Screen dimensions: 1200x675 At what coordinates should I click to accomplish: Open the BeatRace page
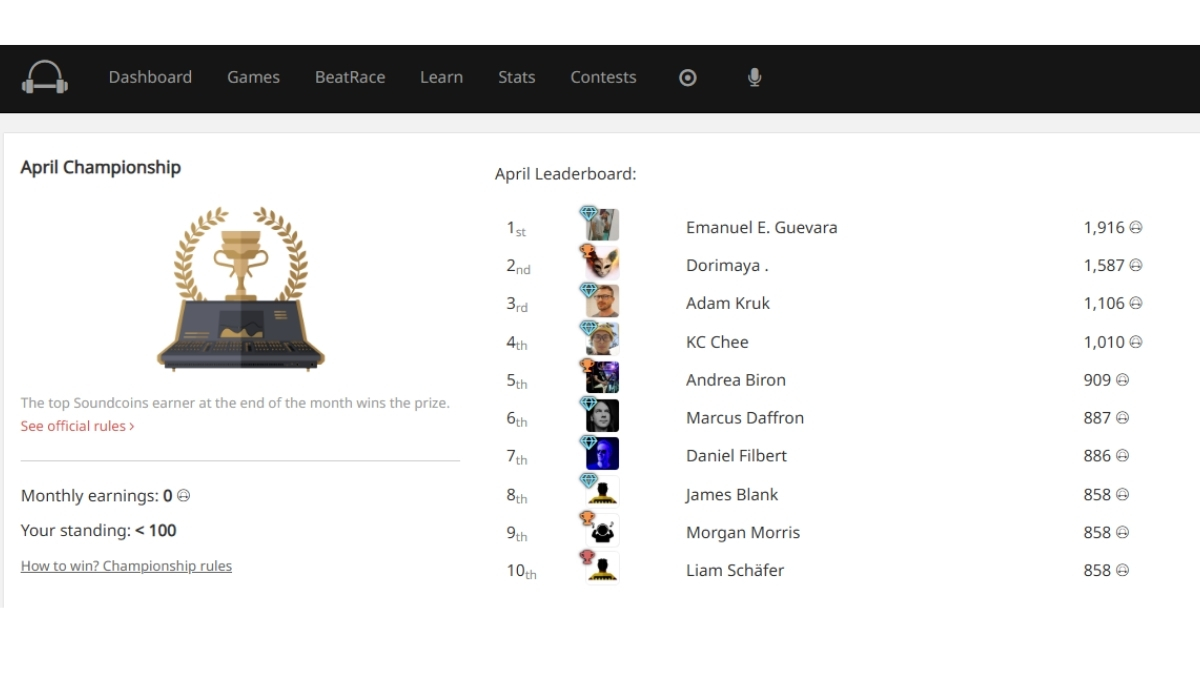coord(350,77)
